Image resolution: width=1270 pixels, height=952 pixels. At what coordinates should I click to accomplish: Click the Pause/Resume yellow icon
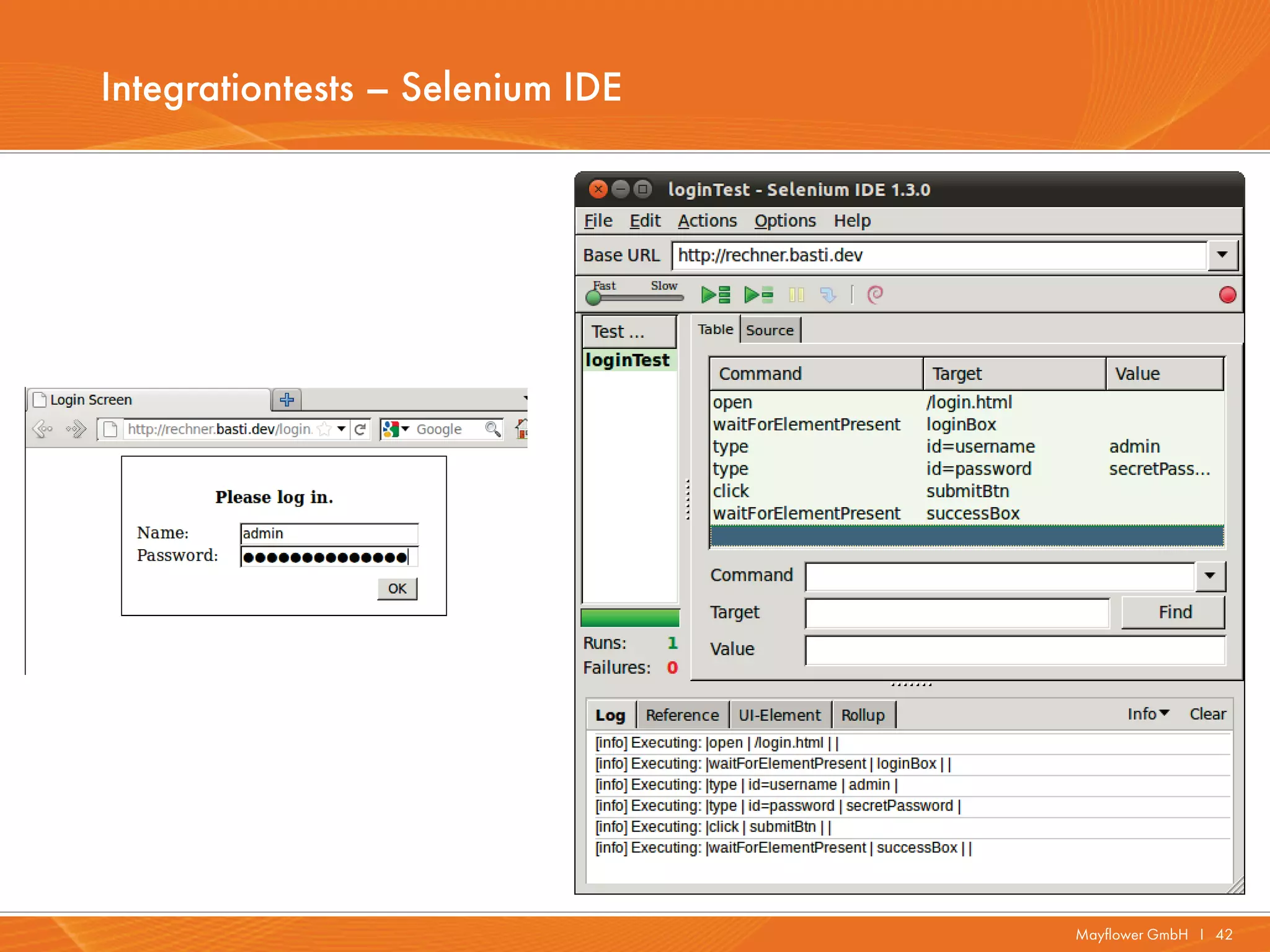pos(796,295)
